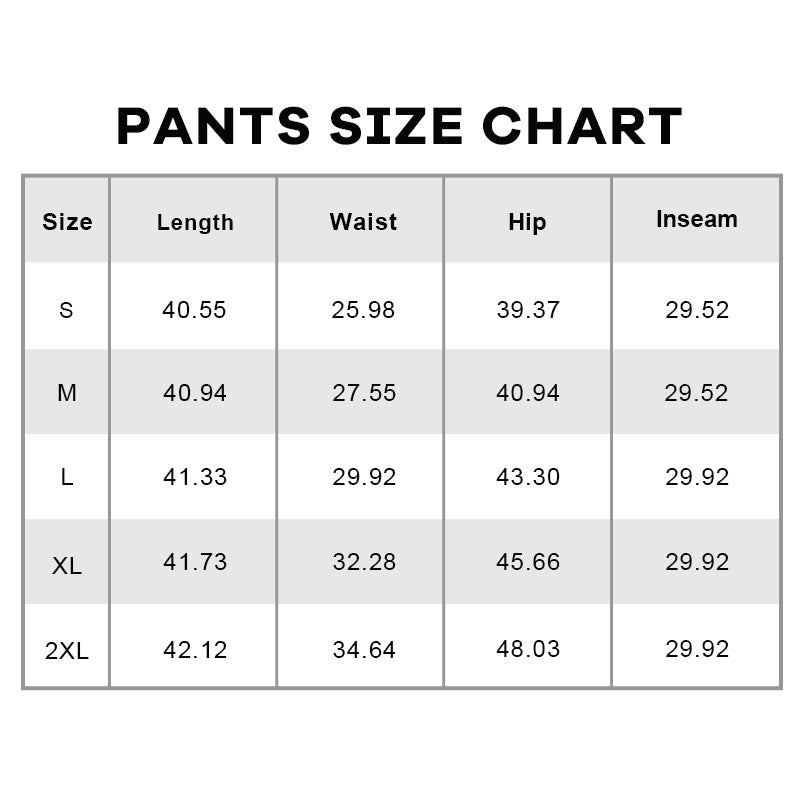The height and width of the screenshot is (800, 800).
Task: Click the 25.98 waist value
Action: [363, 310]
